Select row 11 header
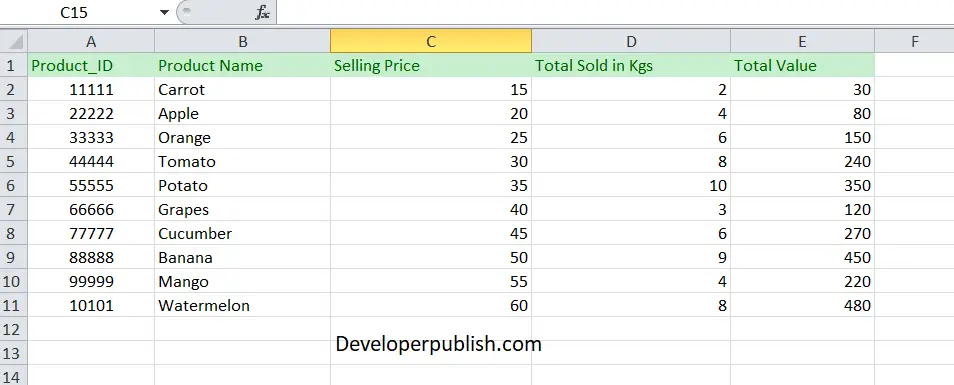Viewport: 954px width, 385px height. tap(13, 305)
